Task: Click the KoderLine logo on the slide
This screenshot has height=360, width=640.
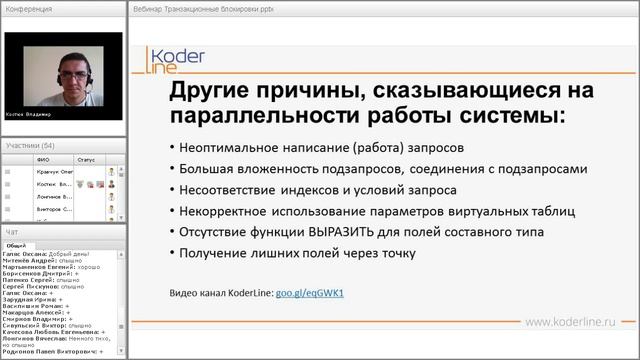Action: [176, 60]
